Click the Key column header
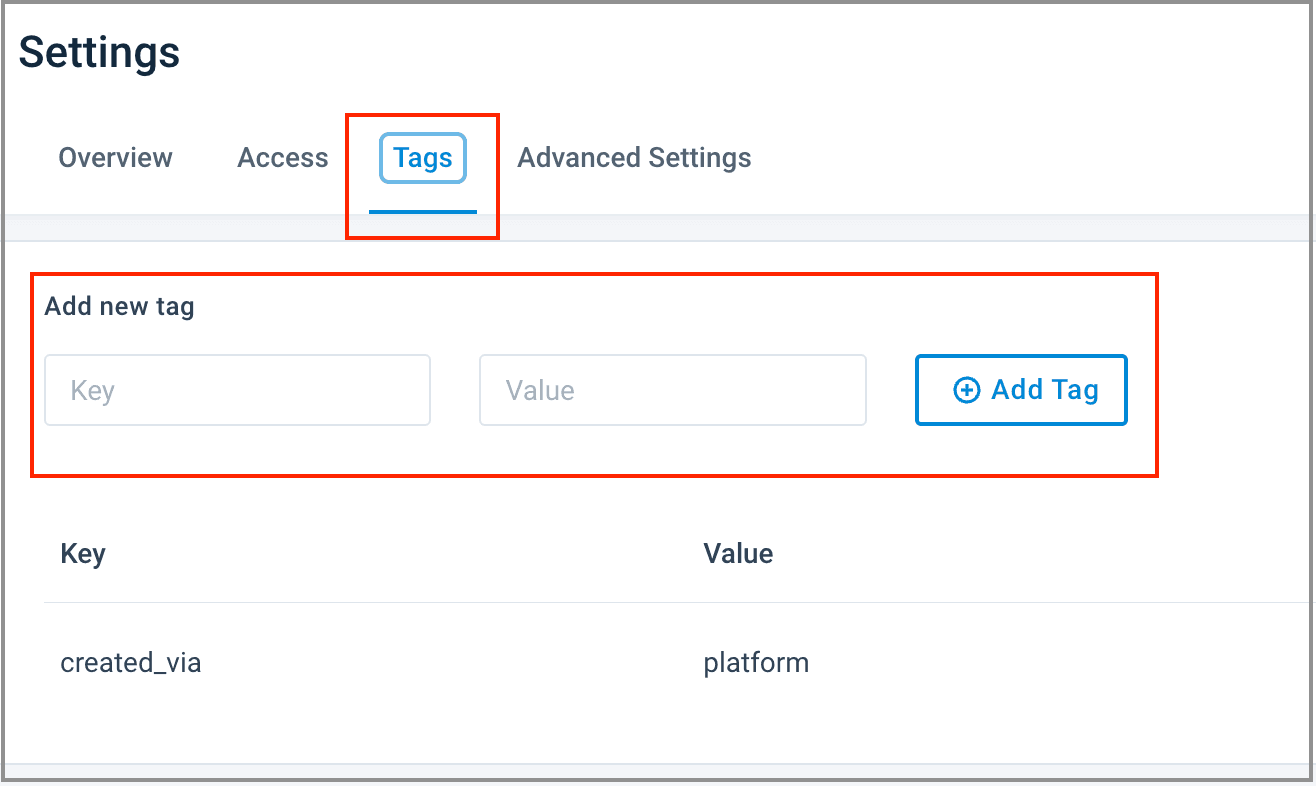This screenshot has height=786, width=1316. point(83,553)
